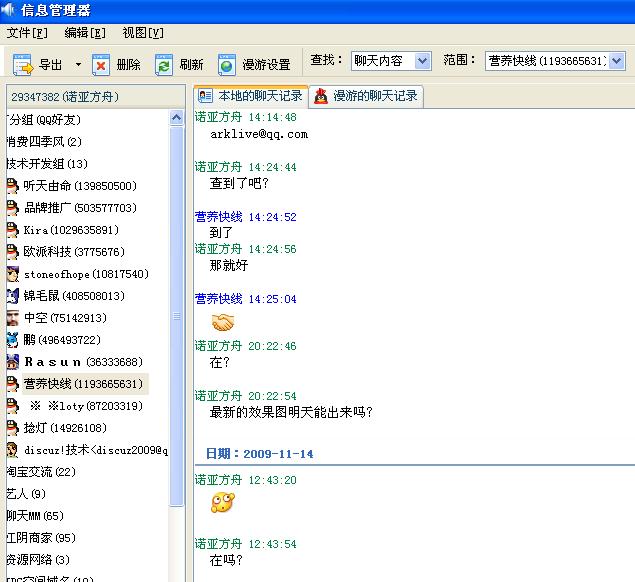
Task: Expand the 消费四季风(2) group
Action: (44, 142)
